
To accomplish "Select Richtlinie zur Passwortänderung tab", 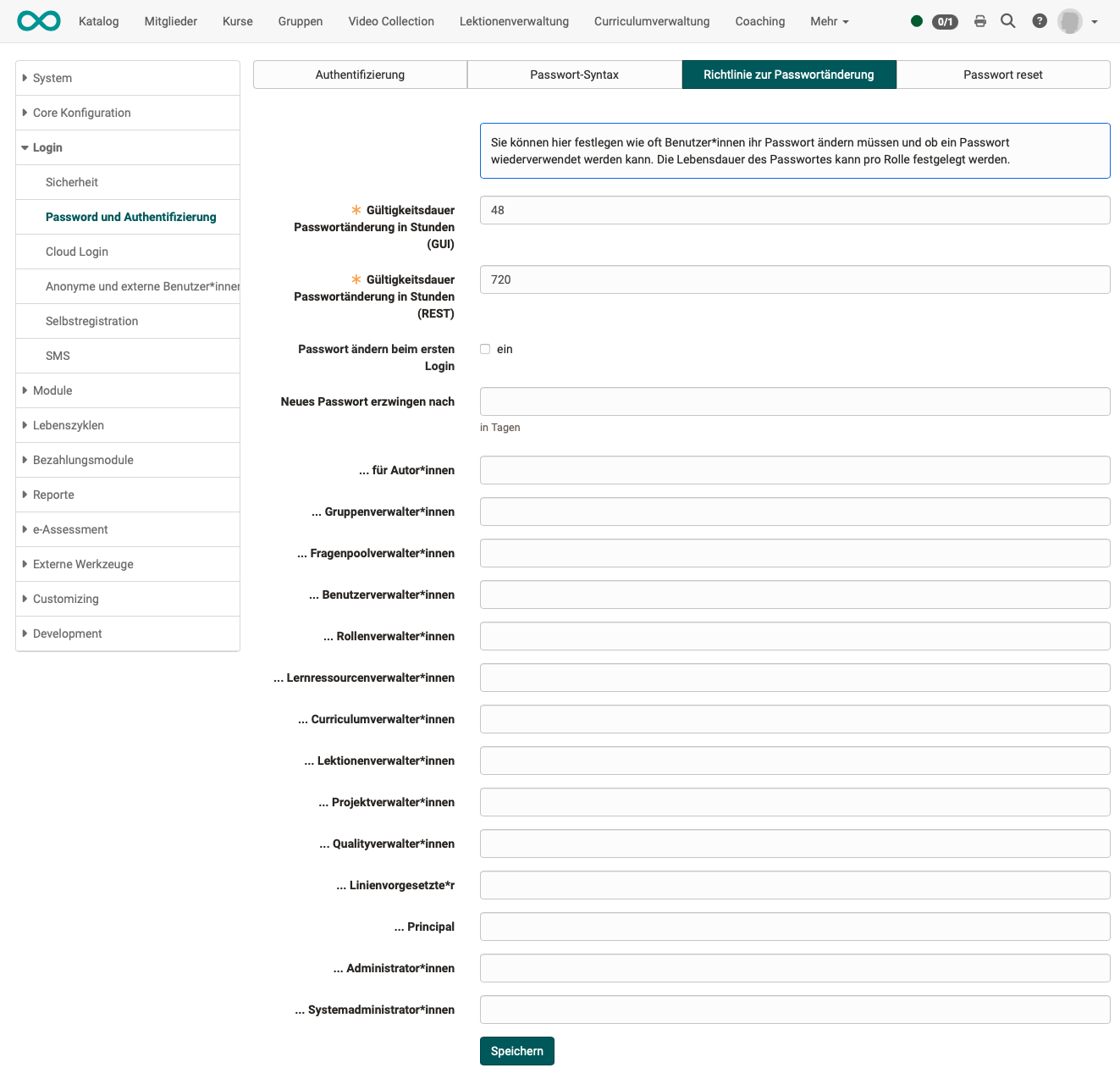I will pos(789,75).
